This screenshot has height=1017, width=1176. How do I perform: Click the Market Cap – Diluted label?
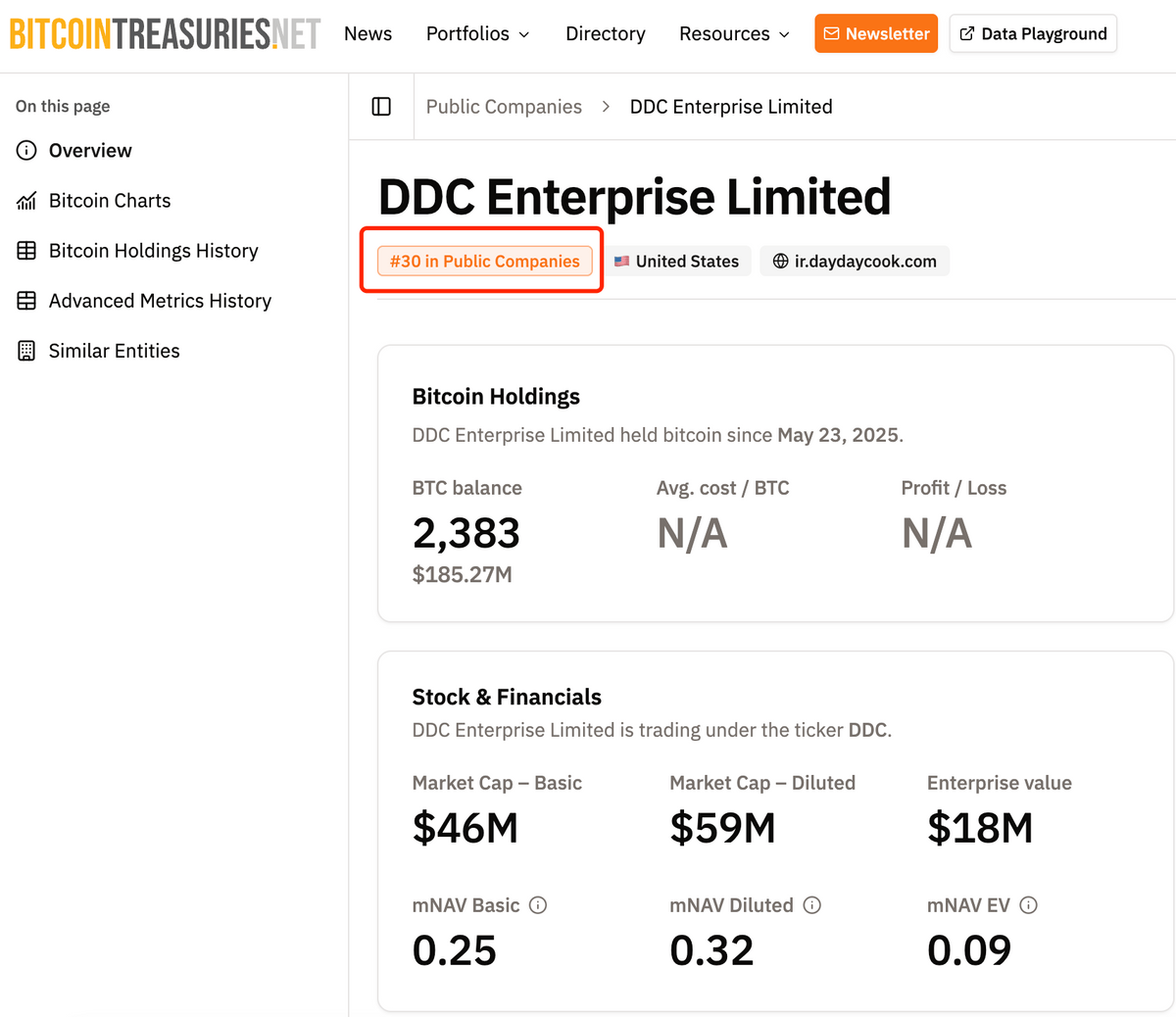click(762, 783)
